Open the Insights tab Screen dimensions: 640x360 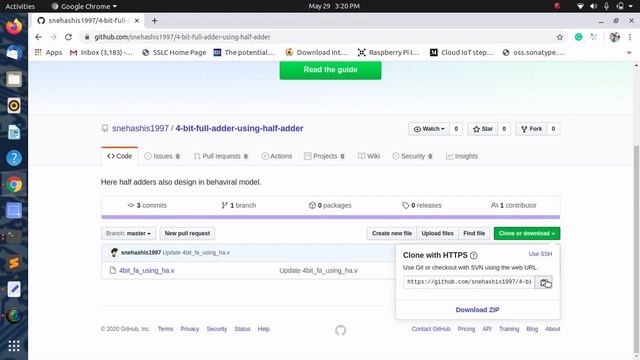click(462, 156)
